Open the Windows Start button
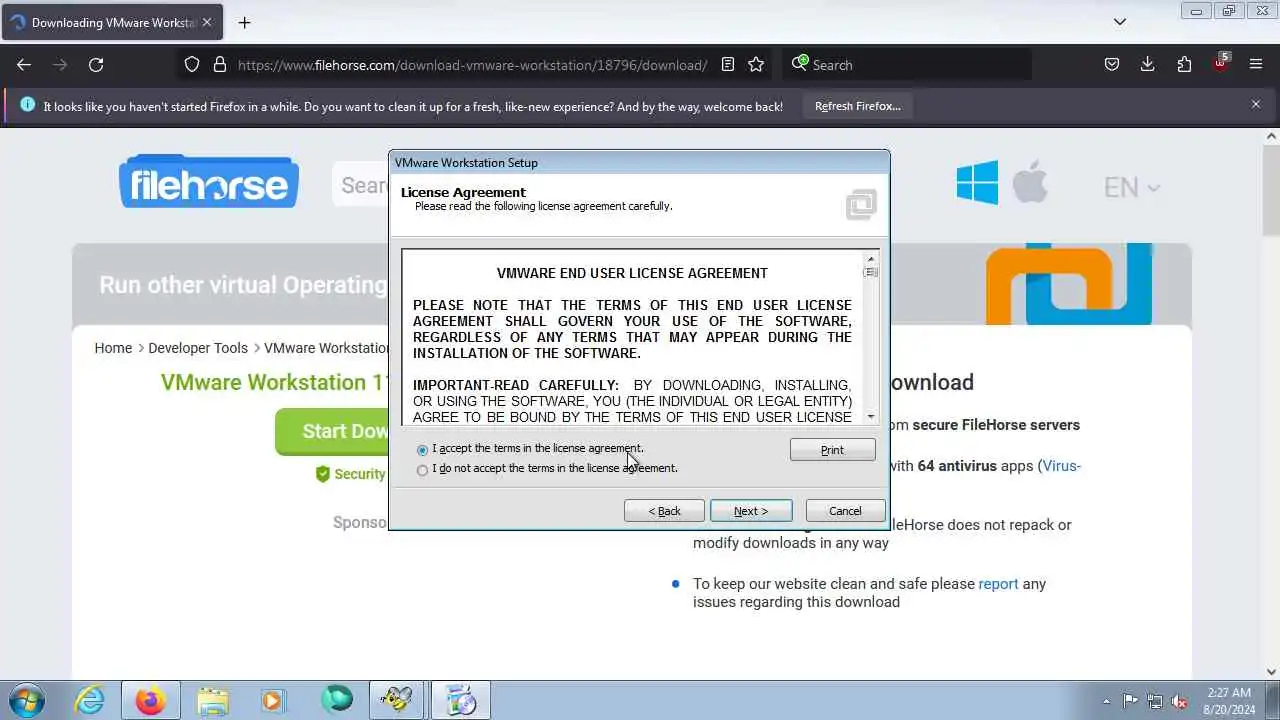Viewport: 1280px width, 720px height. [25, 700]
